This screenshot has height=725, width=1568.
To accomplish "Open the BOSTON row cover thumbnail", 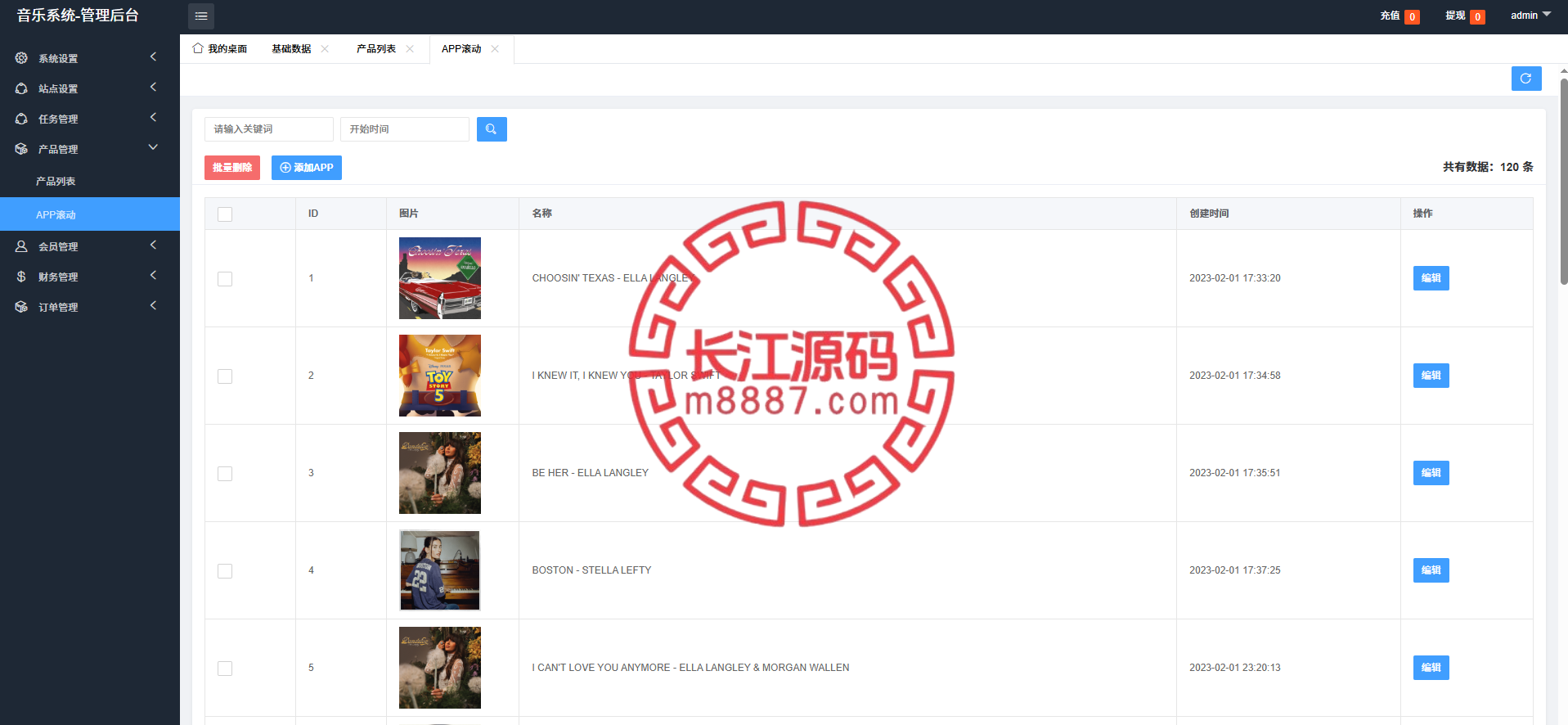I will pos(440,570).
